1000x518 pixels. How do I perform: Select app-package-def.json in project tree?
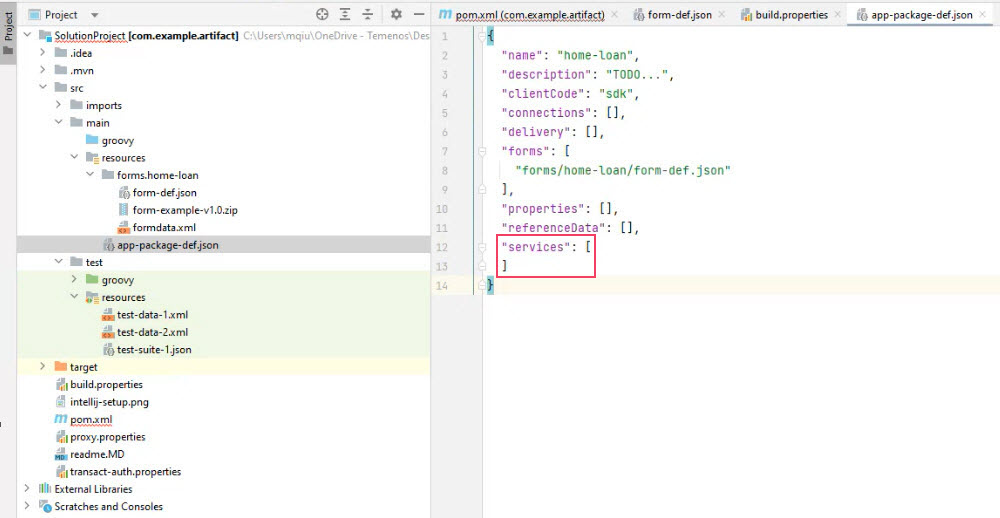point(168,245)
